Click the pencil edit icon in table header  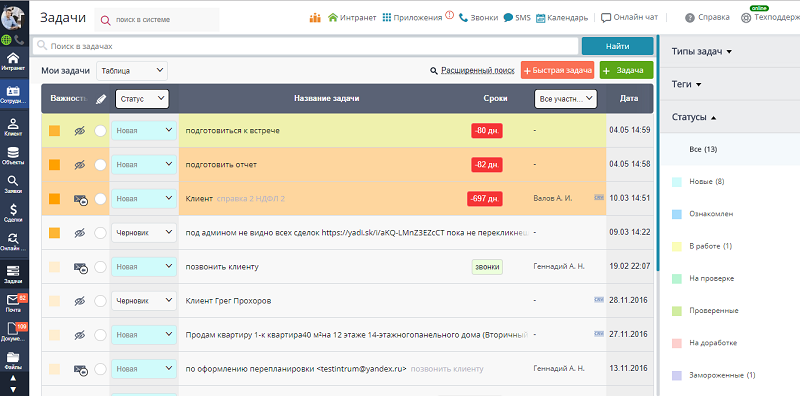click(x=101, y=99)
